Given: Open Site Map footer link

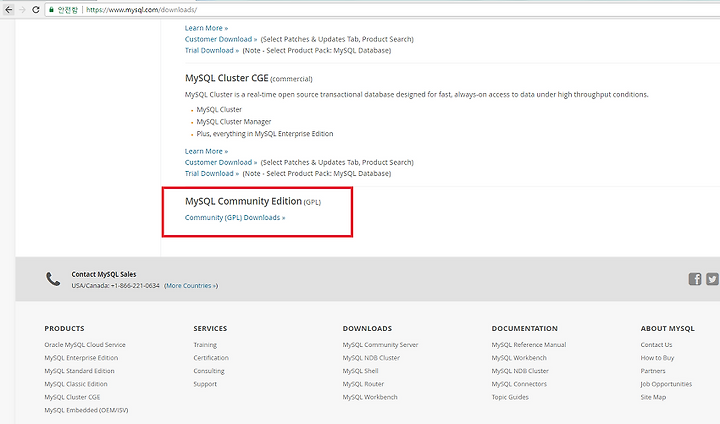Looking at the screenshot, I should 653,397.
